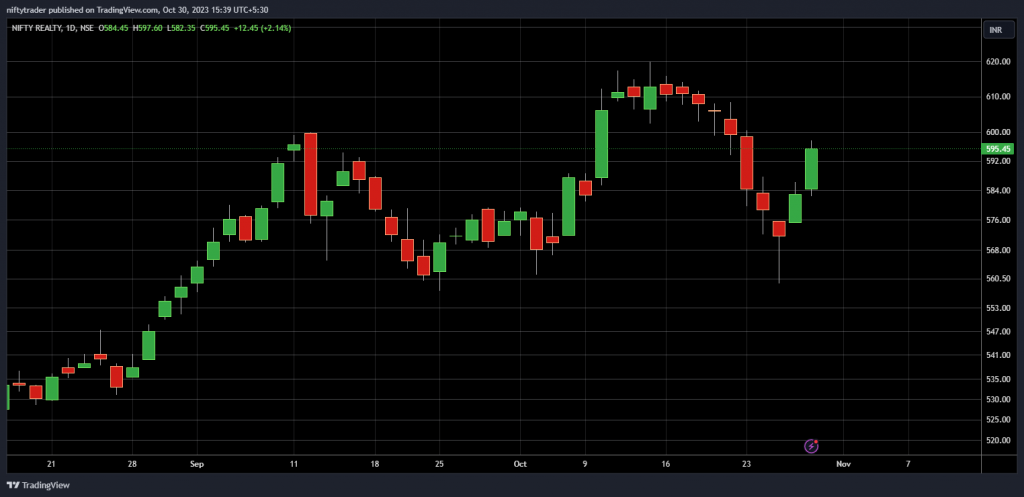Click the 535.00 price axis label
The image size is (1024, 497).
point(1000,379)
